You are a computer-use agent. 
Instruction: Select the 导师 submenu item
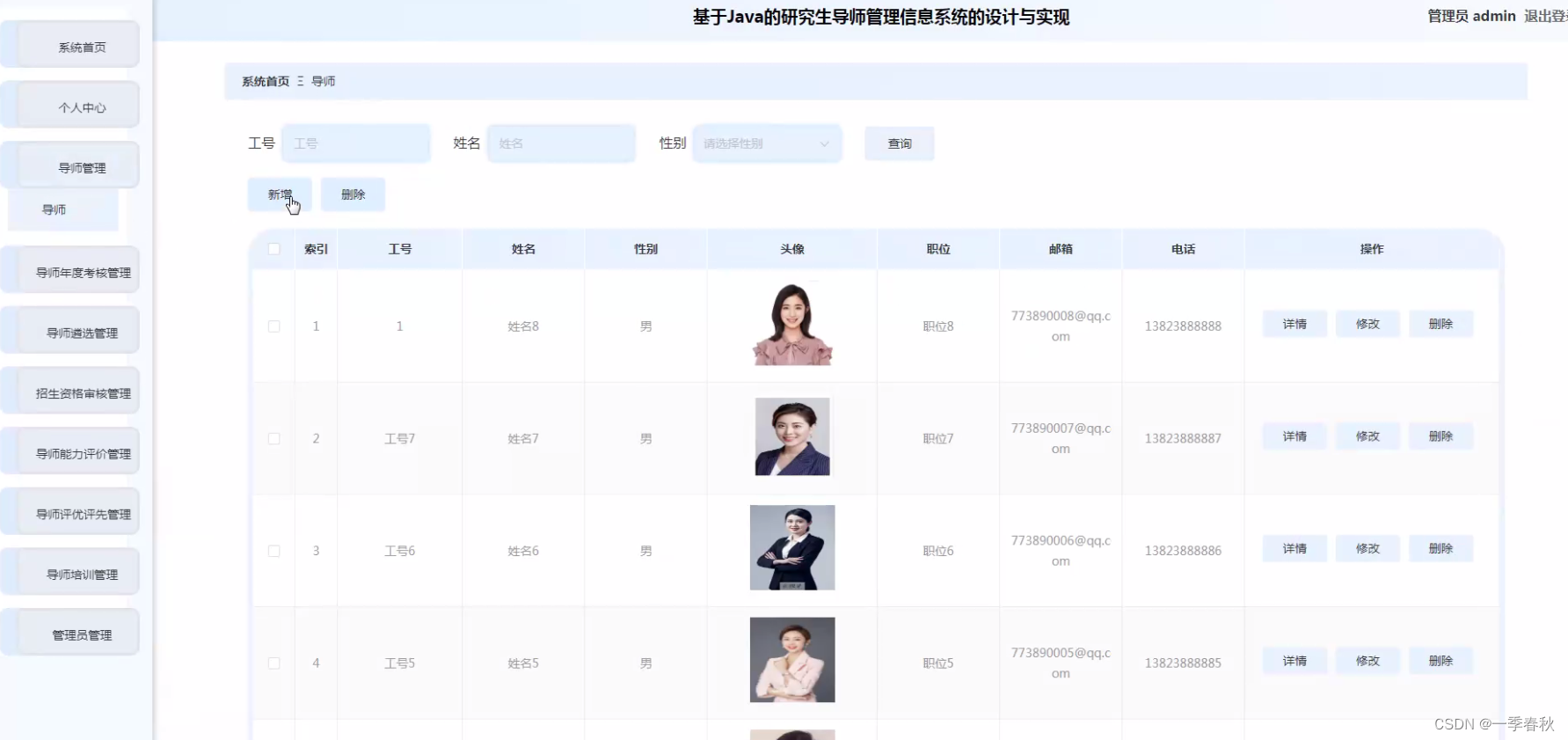63,209
